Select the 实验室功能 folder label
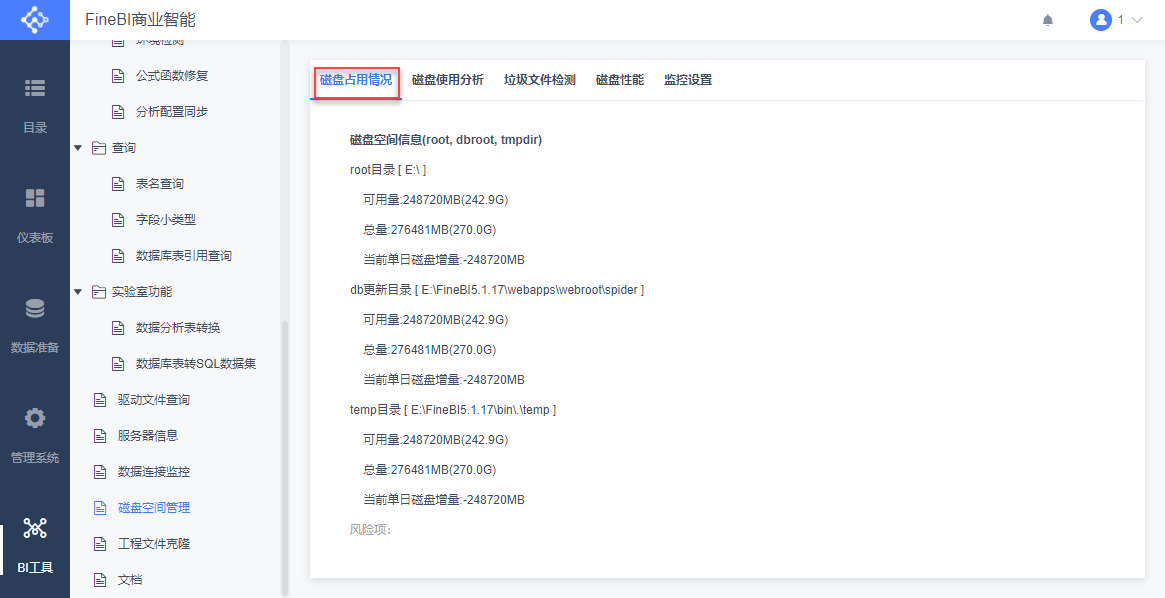The height and width of the screenshot is (598, 1165). pyautogui.click(x=142, y=292)
